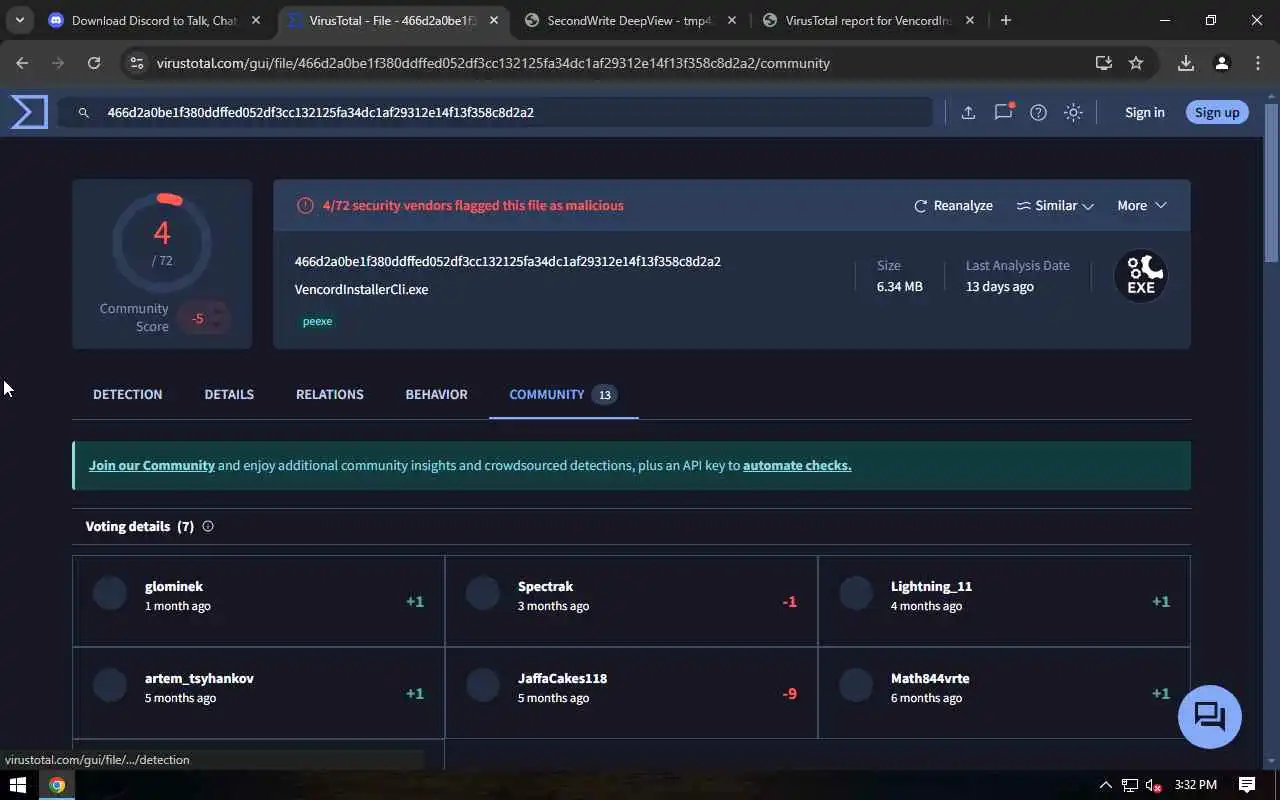Open the Windows notification center icon
This screenshot has width=1280, height=800.
tap(1247, 785)
